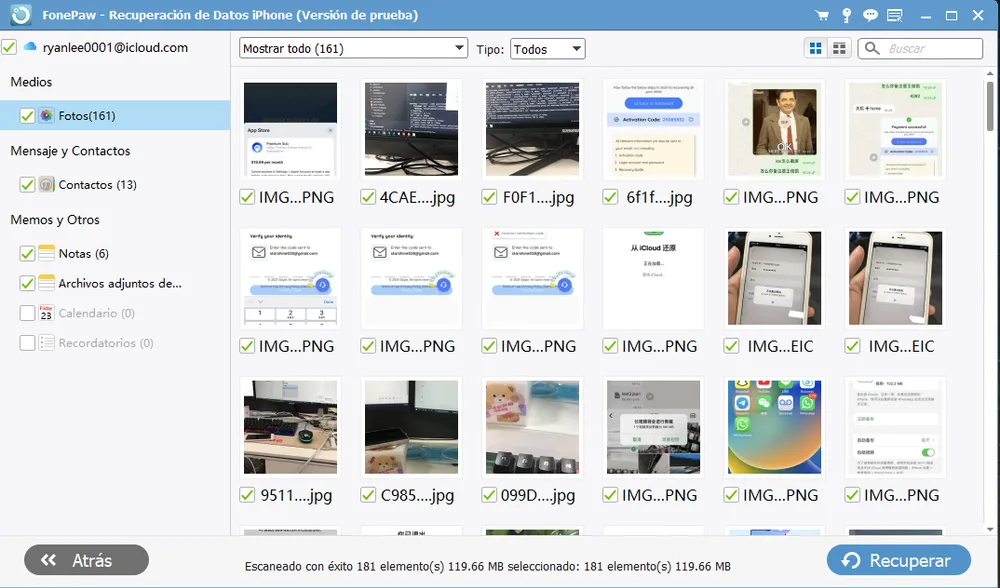The width and height of the screenshot is (1000, 588).
Task: Open the Mostrar todo (161) dropdown
Action: [353, 48]
